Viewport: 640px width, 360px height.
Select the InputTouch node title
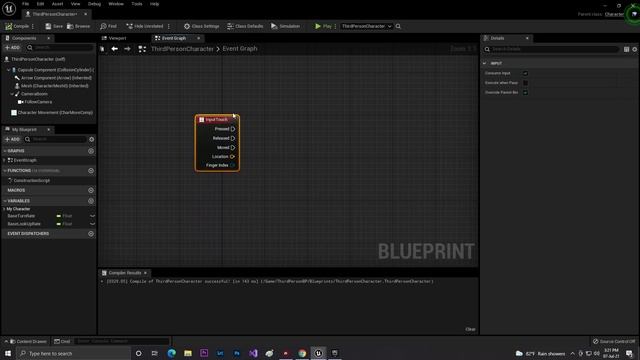click(x=217, y=120)
